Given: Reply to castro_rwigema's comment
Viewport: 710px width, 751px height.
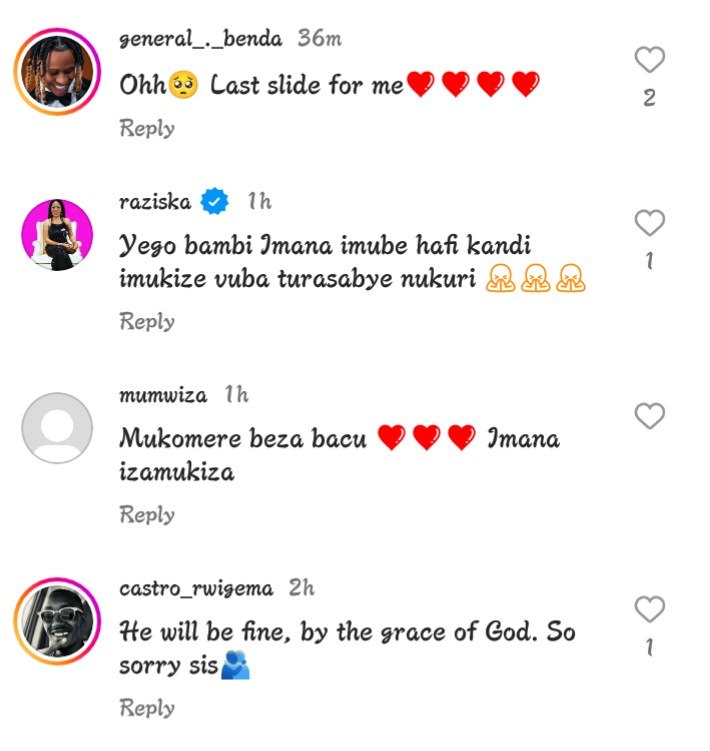Looking at the screenshot, I should click(147, 707).
